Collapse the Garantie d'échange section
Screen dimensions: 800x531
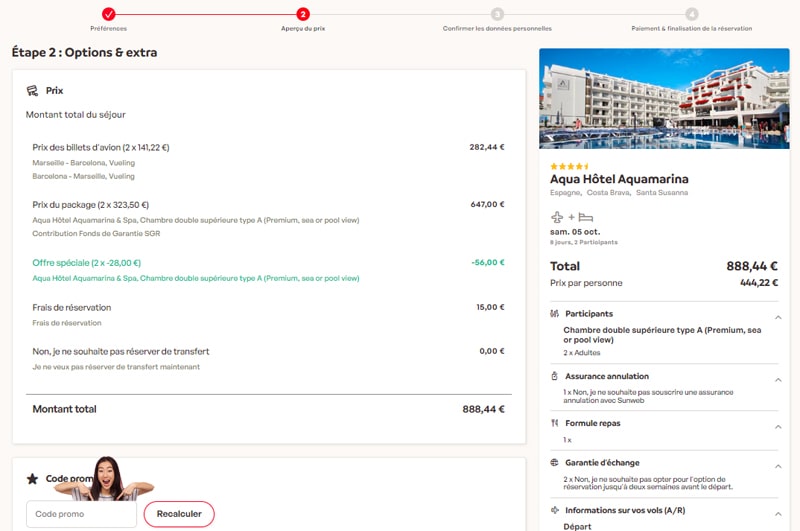coord(778,466)
